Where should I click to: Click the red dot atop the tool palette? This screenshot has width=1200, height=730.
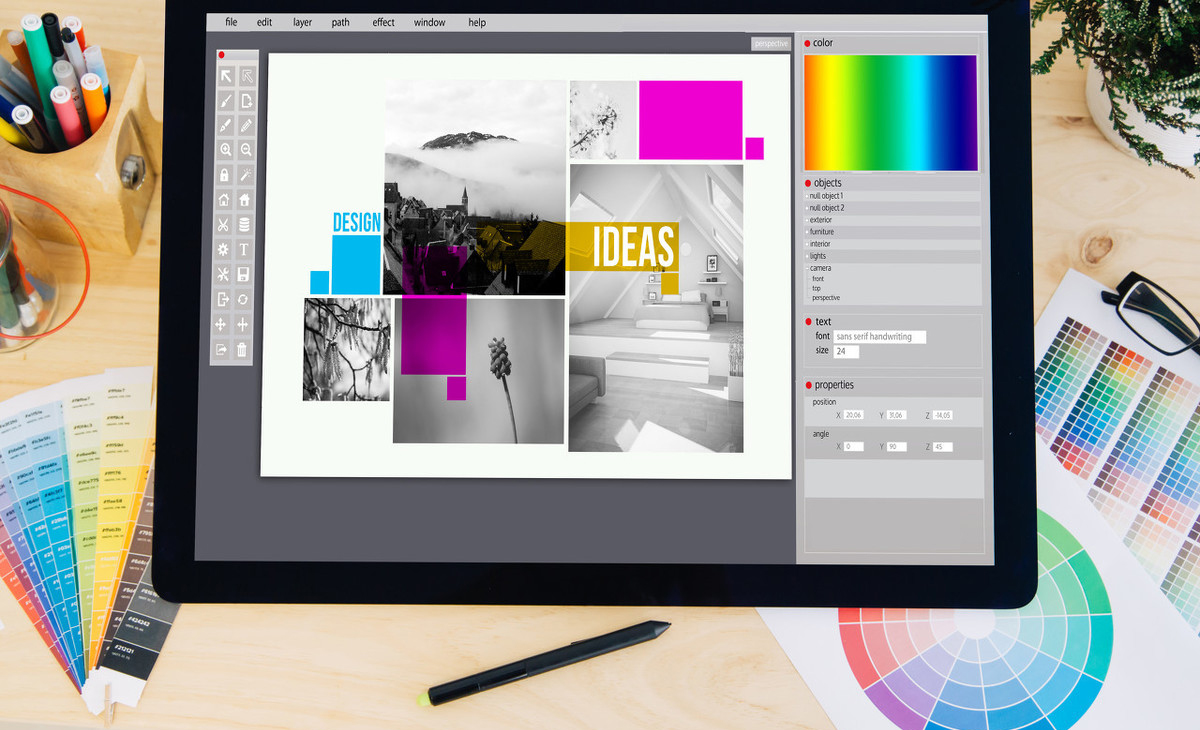coord(221,55)
